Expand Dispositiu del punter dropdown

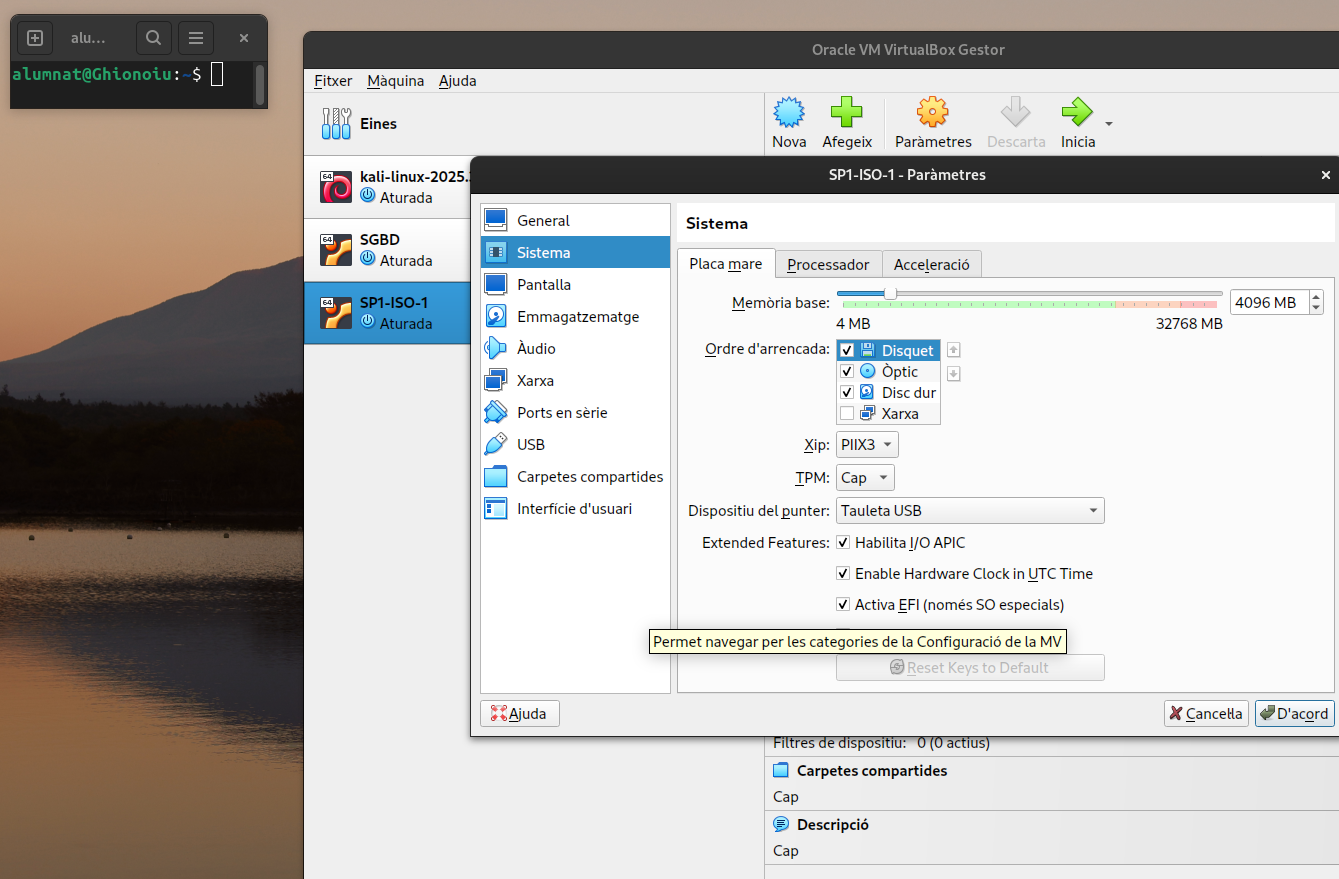click(969, 511)
